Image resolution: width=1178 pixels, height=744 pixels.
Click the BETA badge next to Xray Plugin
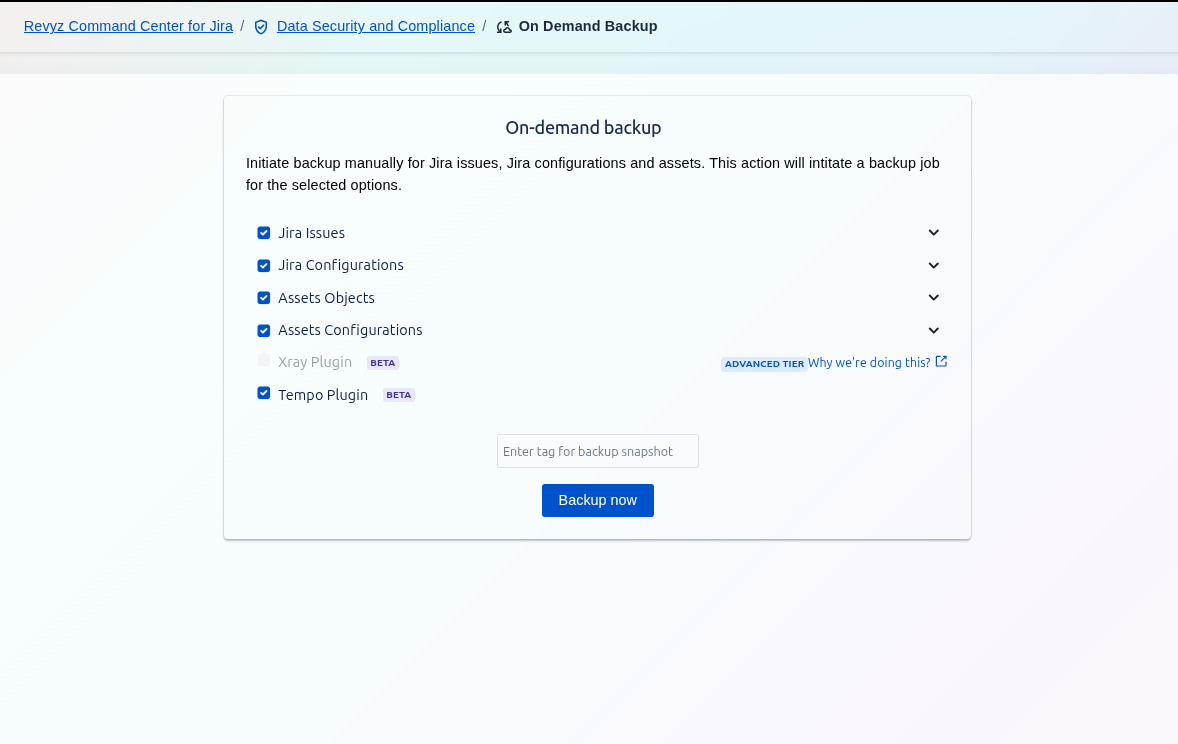[x=383, y=363]
